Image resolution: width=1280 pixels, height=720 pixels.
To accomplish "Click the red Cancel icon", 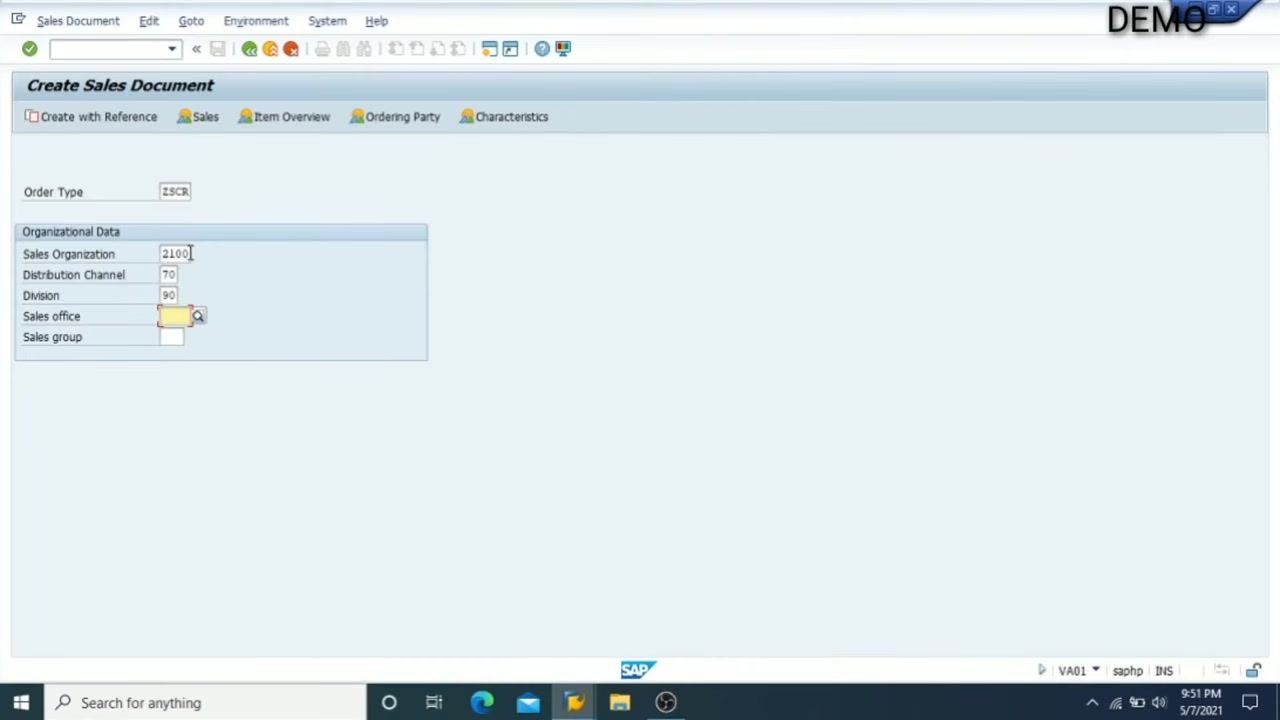I will [291, 49].
